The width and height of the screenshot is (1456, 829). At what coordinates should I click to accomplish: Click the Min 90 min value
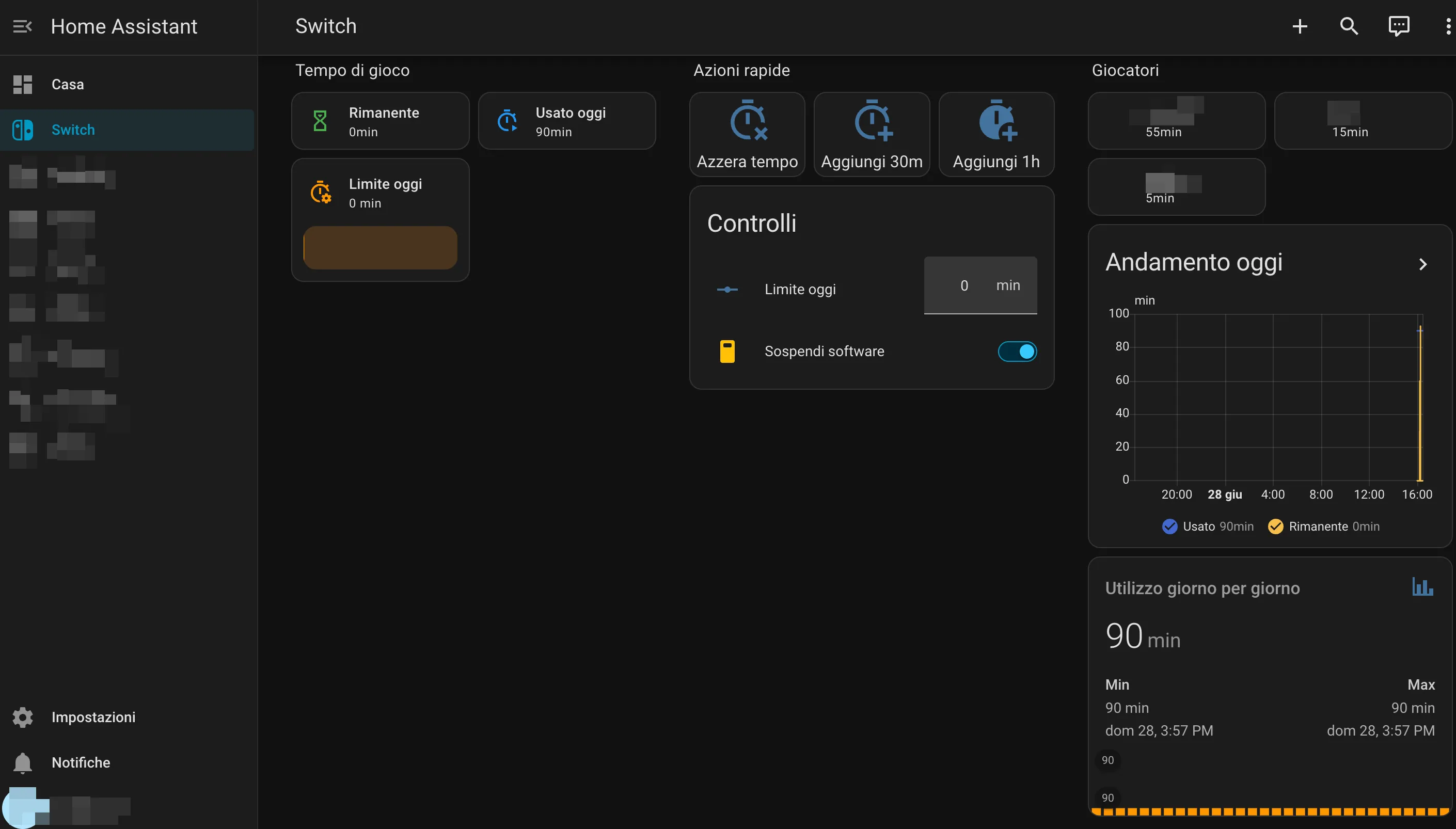click(1126, 708)
